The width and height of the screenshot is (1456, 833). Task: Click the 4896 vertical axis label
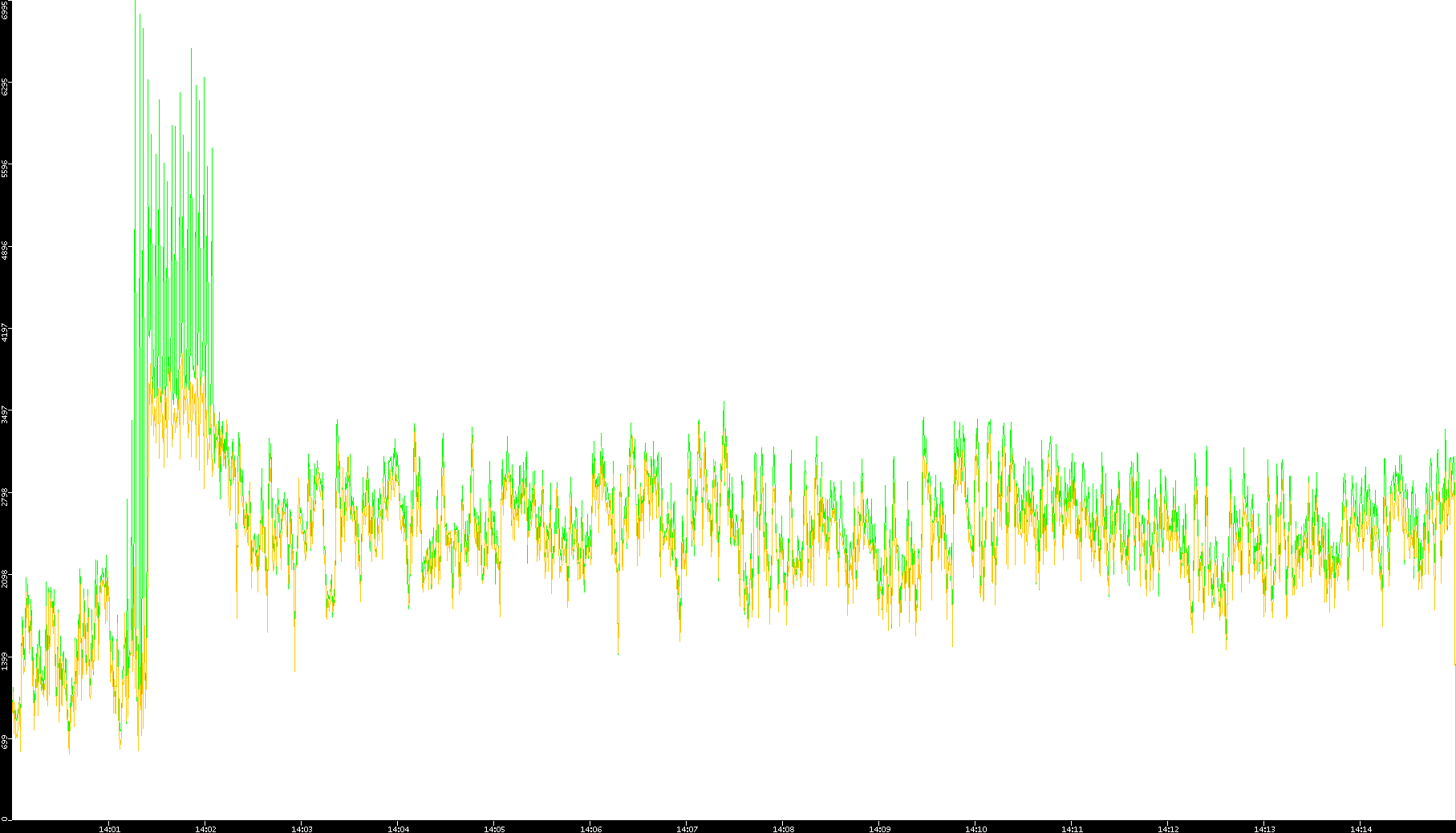5,251
